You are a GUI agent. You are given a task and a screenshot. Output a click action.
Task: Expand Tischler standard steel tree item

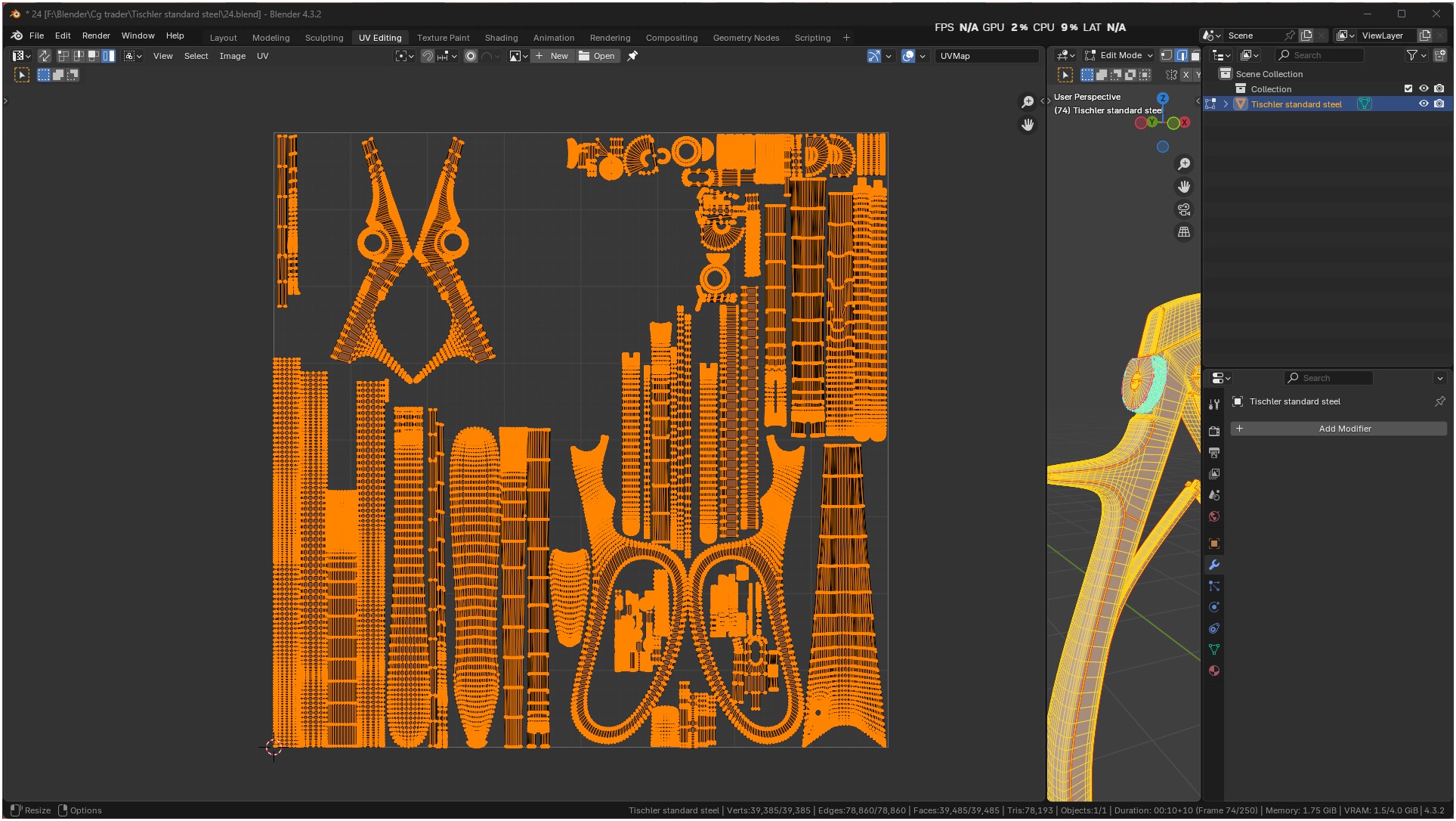(1226, 104)
